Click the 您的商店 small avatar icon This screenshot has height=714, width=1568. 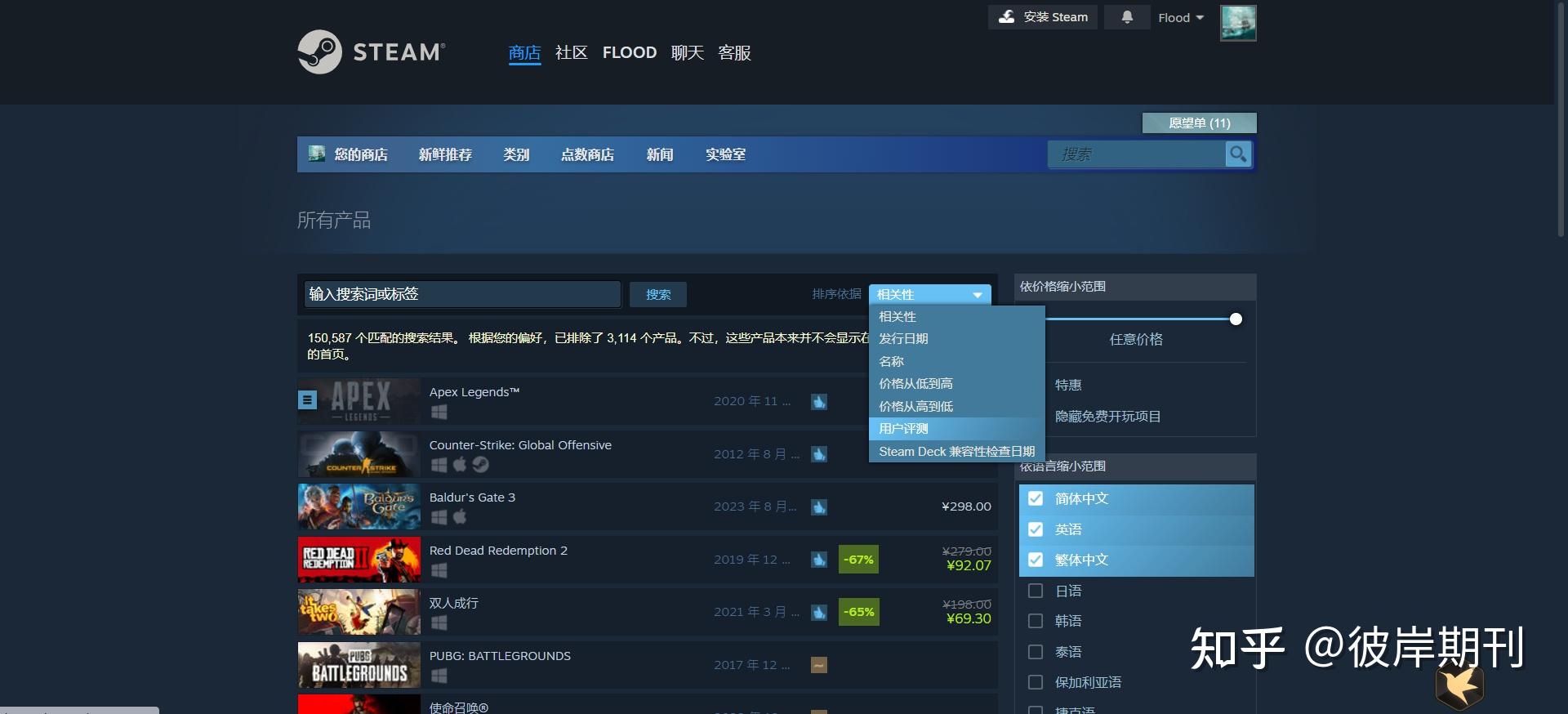[x=317, y=154]
